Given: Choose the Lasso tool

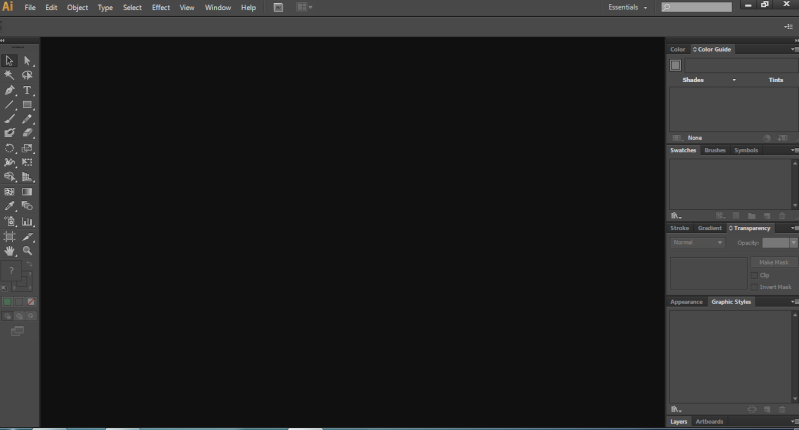Looking at the screenshot, I should (27, 75).
